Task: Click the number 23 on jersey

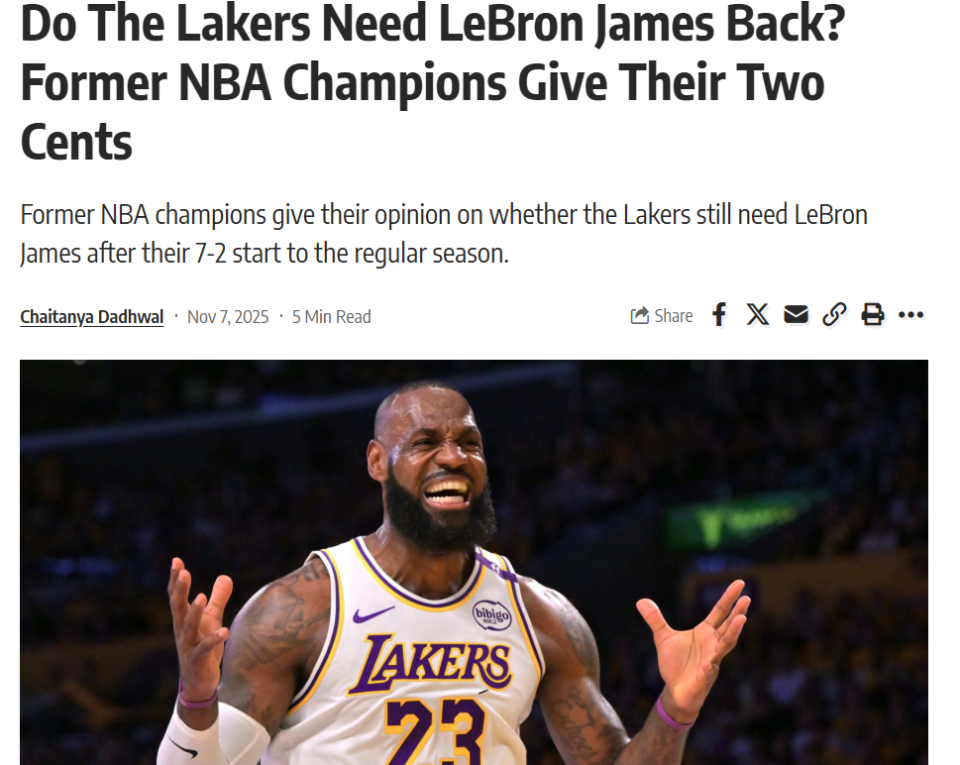Action: [435, 731]
